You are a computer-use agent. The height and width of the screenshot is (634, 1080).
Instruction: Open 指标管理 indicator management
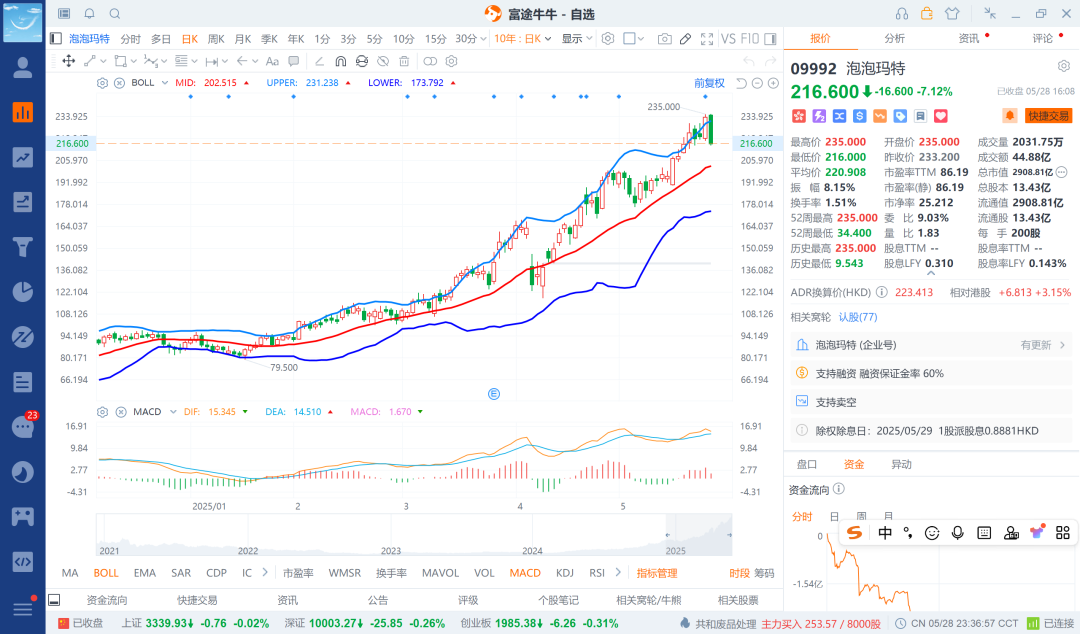[657, 573]
